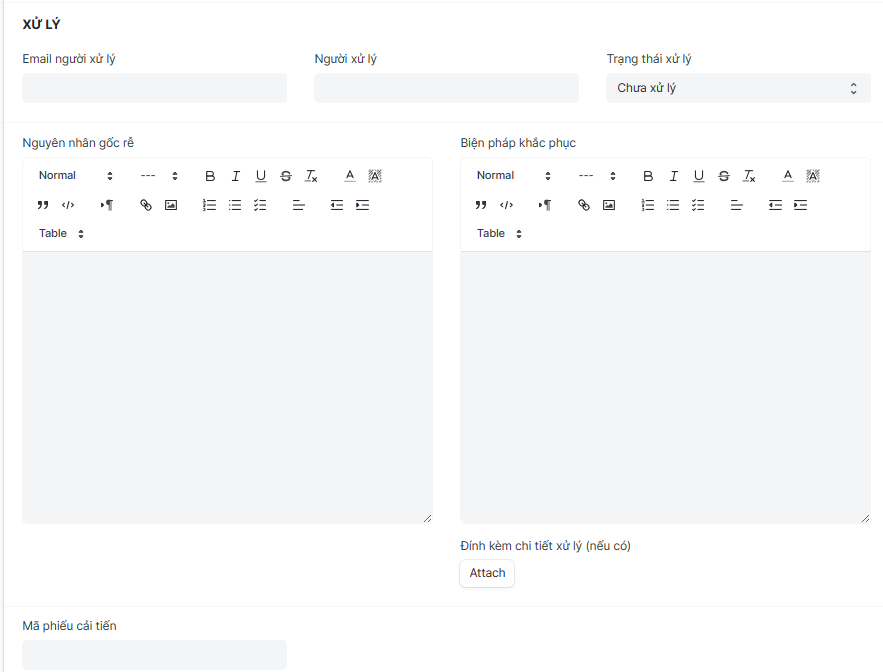Open Normal heading dropdown in Nguyên nhân gốc rễ

coord(76,176)
